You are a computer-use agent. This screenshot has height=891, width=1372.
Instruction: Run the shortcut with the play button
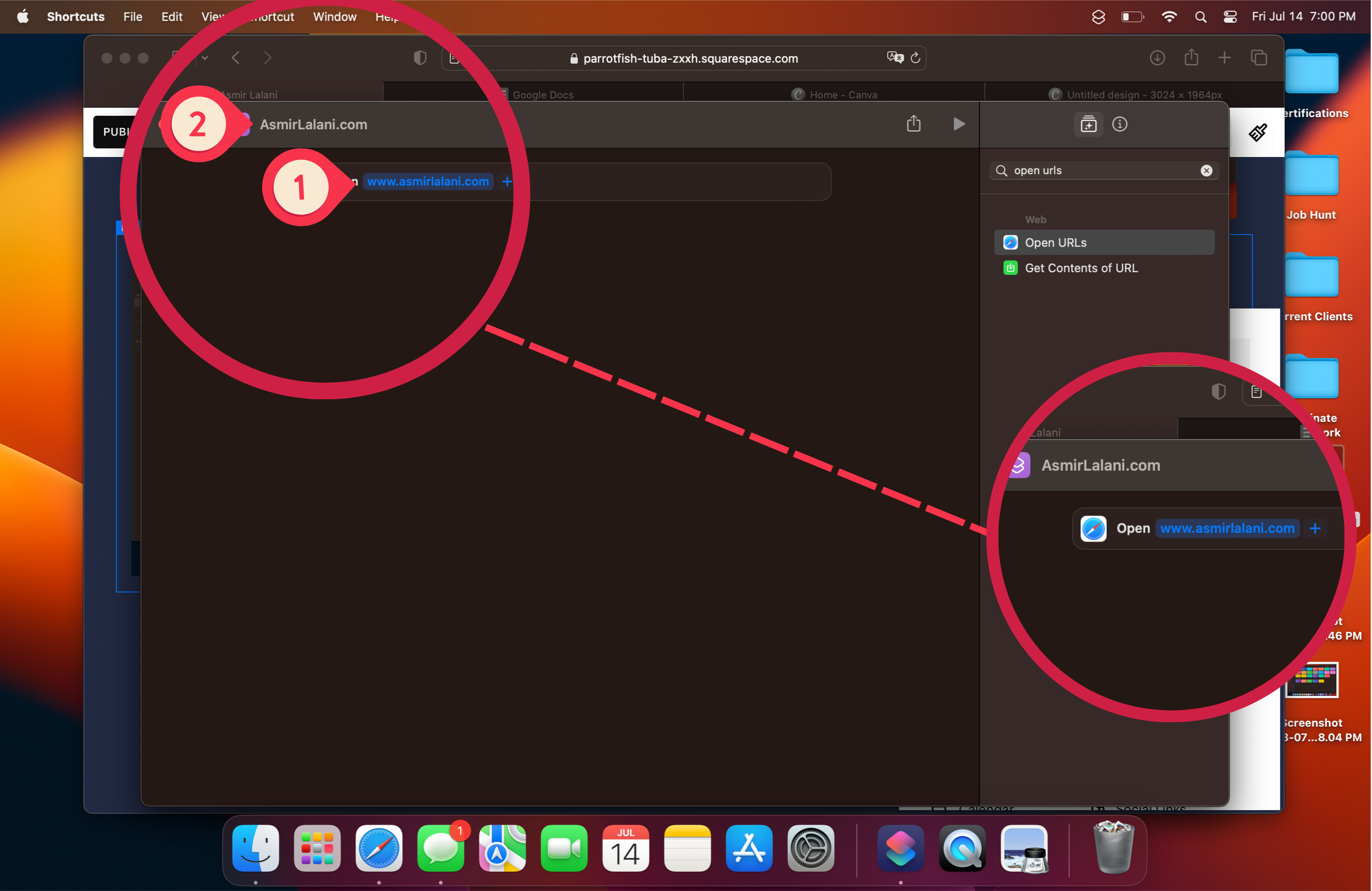959,124
